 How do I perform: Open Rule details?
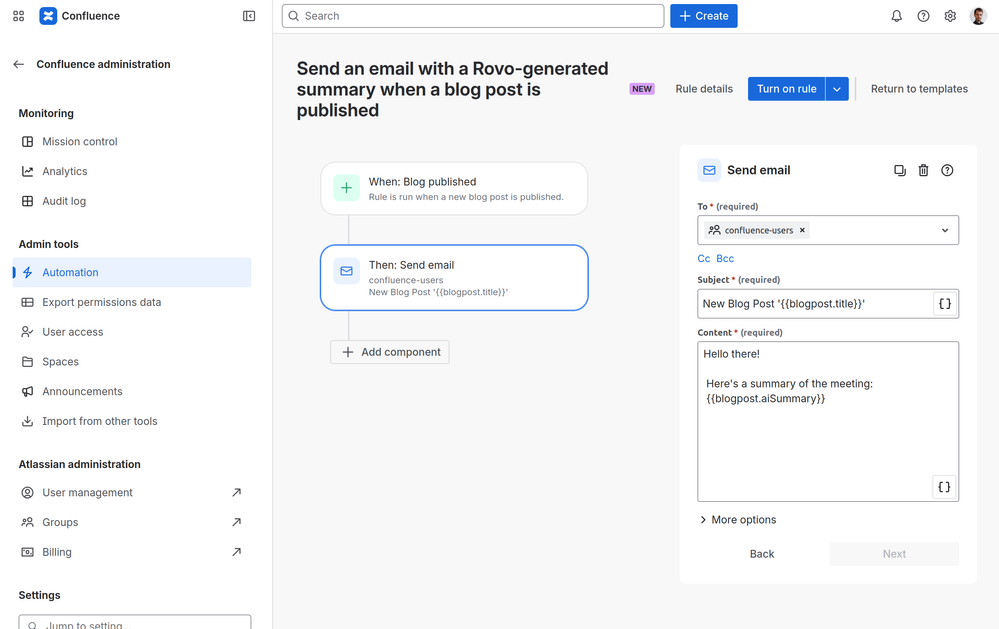[x=704, y=89]
